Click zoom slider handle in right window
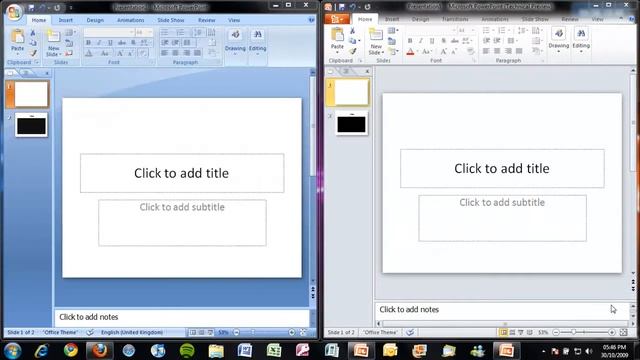640x360 pixels. (x=573, y=333)
